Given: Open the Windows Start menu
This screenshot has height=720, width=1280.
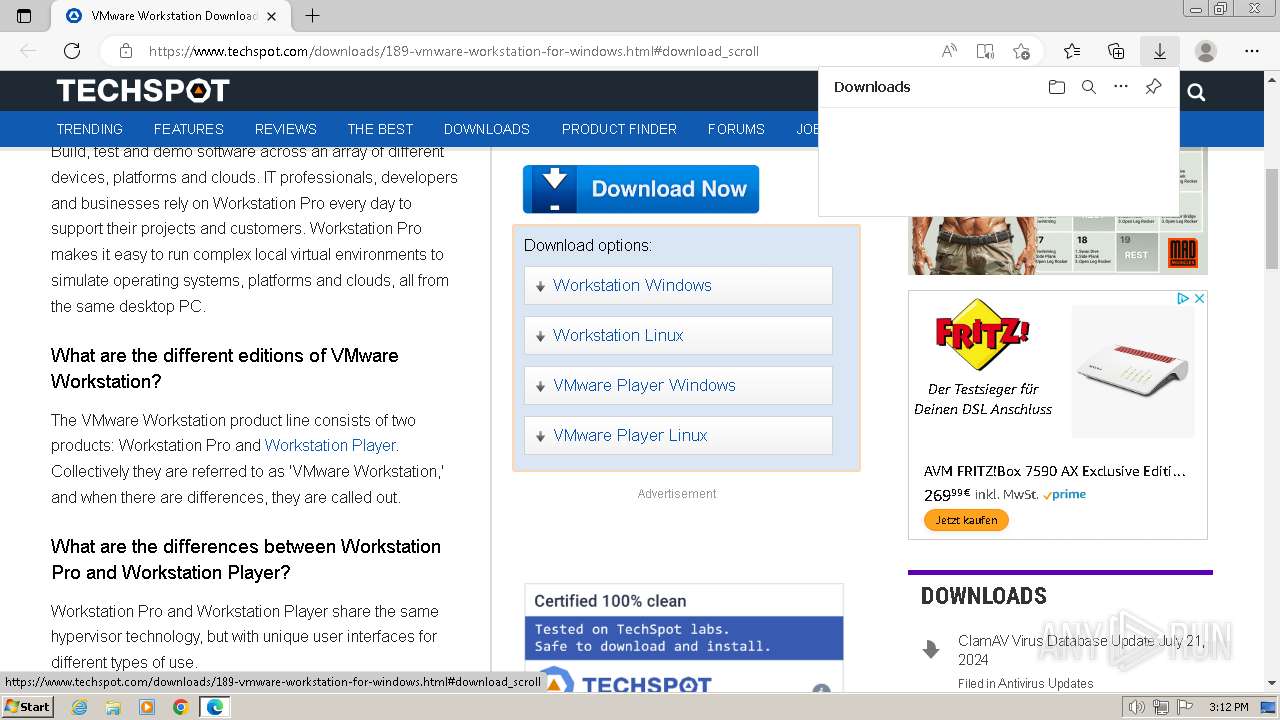Looking at the screenshot, I should (x=28, y=707).
